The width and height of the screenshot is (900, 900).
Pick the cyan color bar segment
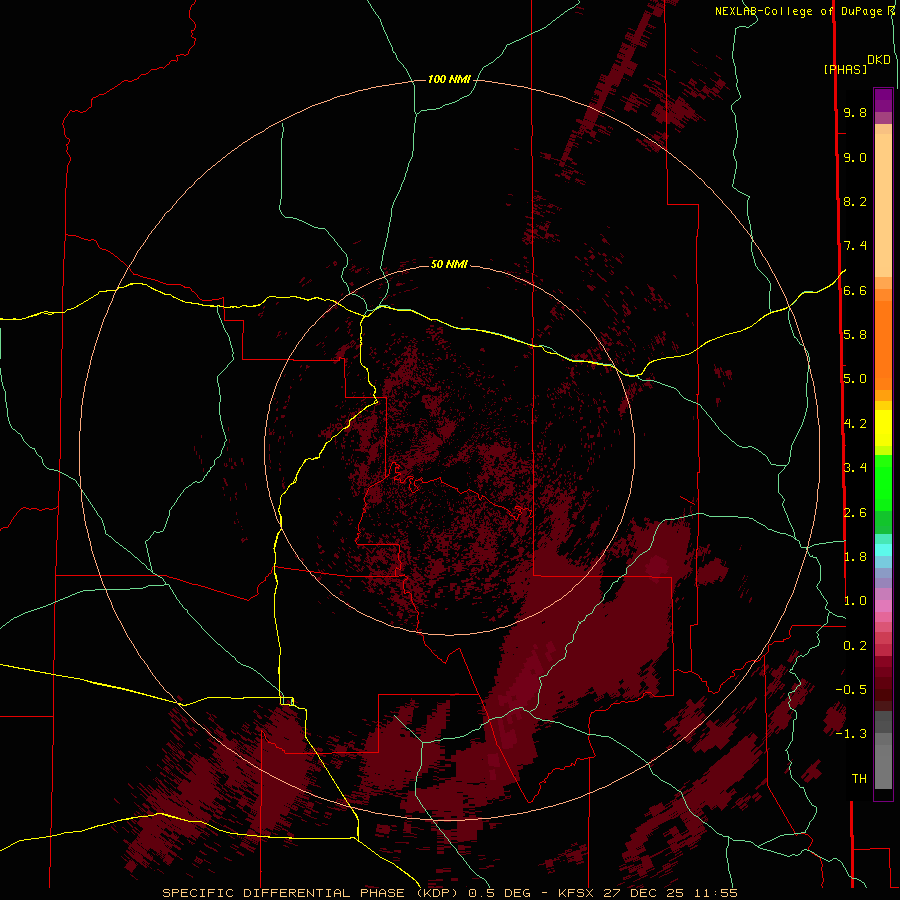pyautogui.click(x=883, y=550)
